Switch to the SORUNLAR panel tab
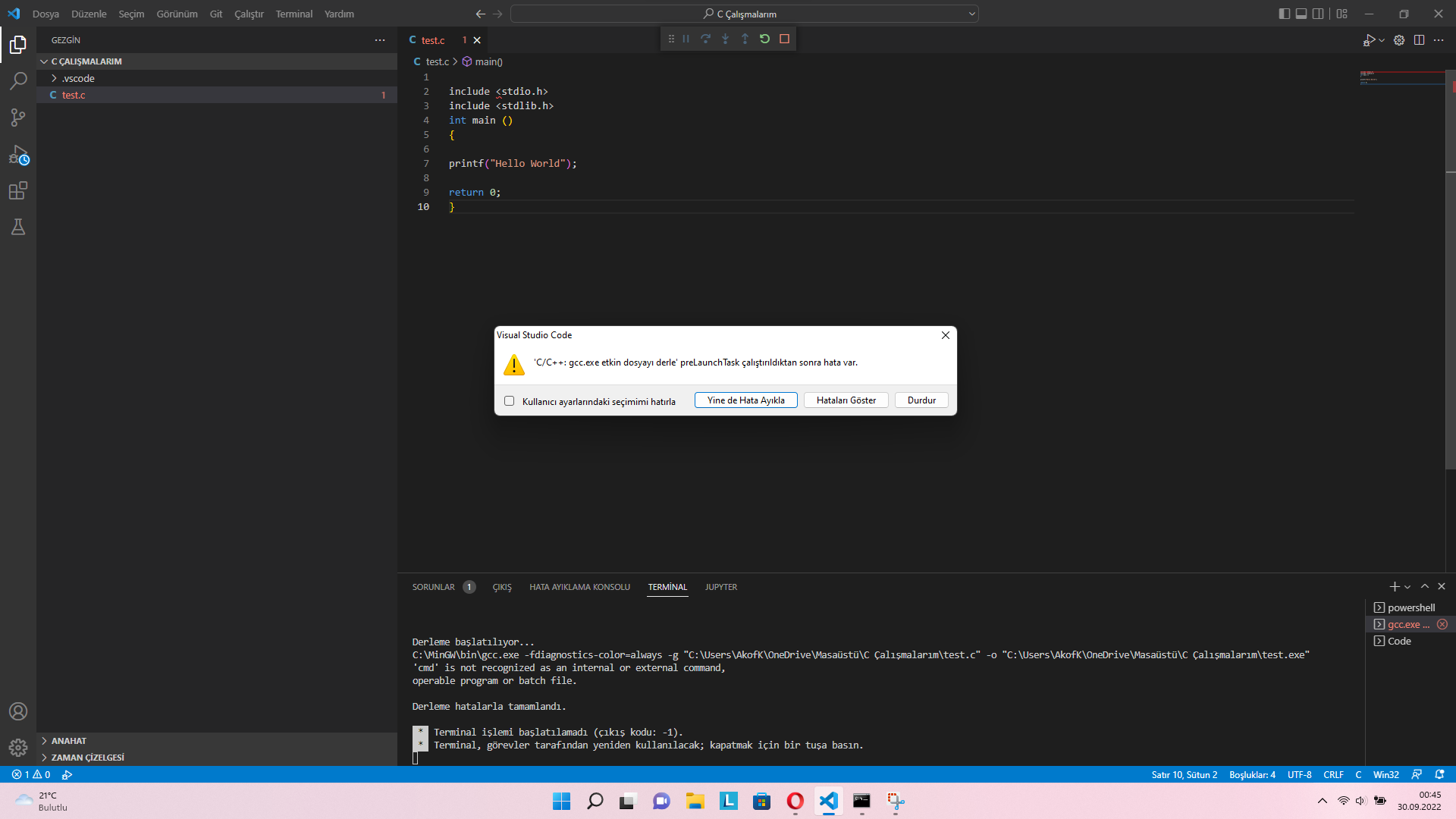 433,587
